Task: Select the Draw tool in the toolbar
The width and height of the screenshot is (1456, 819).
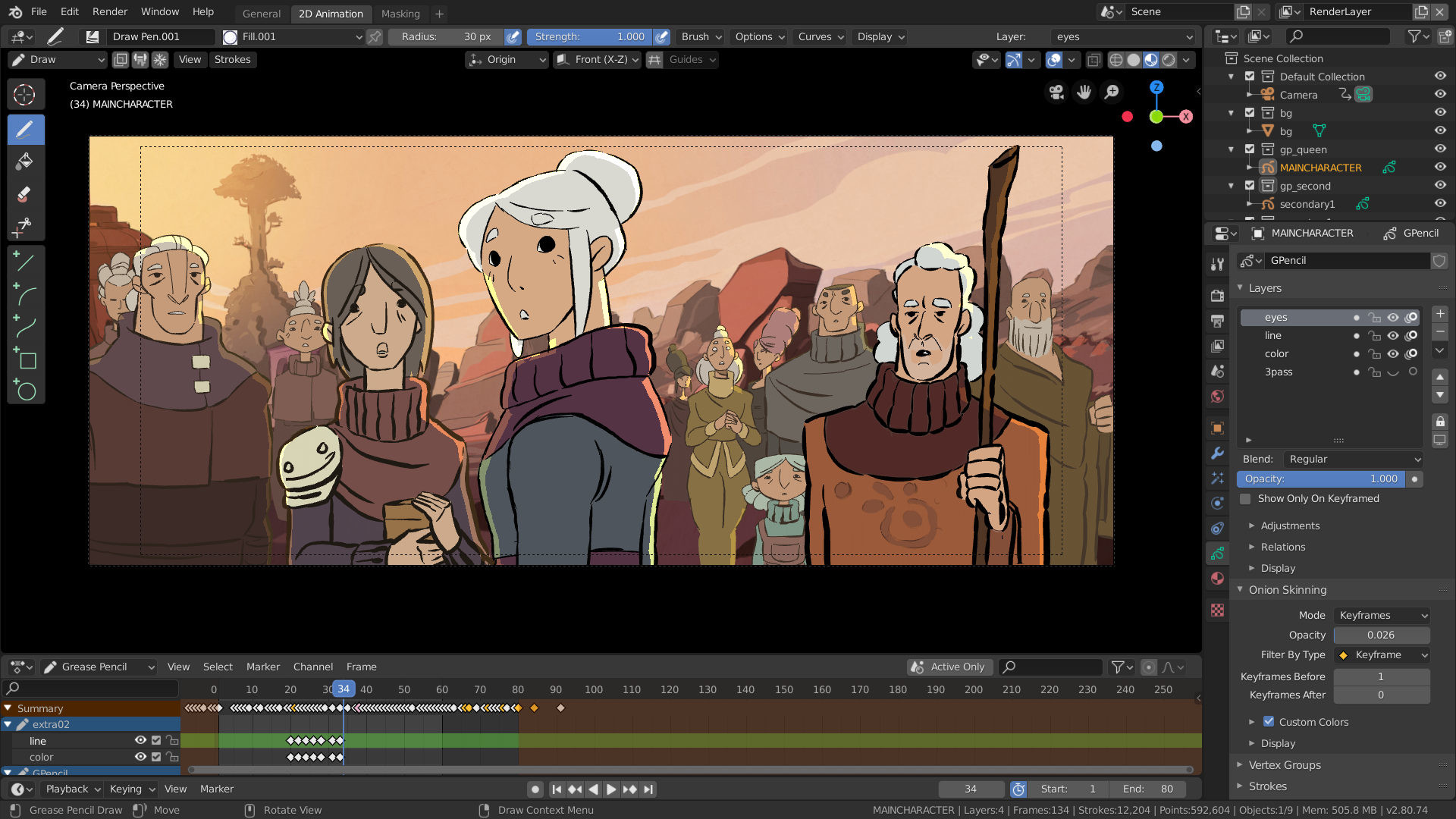Action: [x=26, y=130]
